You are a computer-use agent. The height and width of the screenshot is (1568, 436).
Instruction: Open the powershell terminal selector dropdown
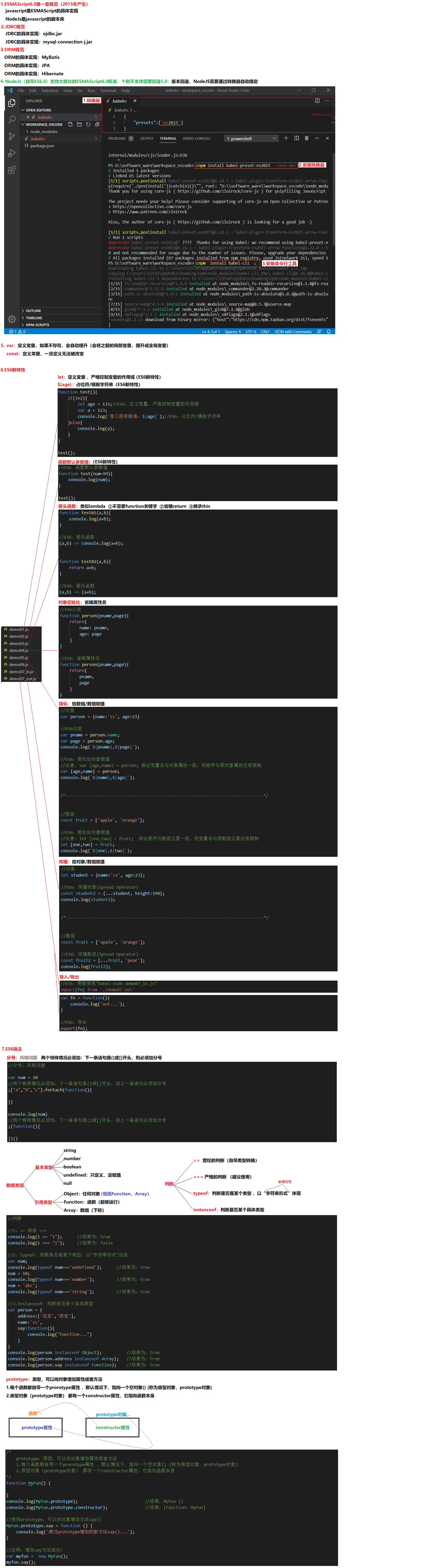pos(251,139)
